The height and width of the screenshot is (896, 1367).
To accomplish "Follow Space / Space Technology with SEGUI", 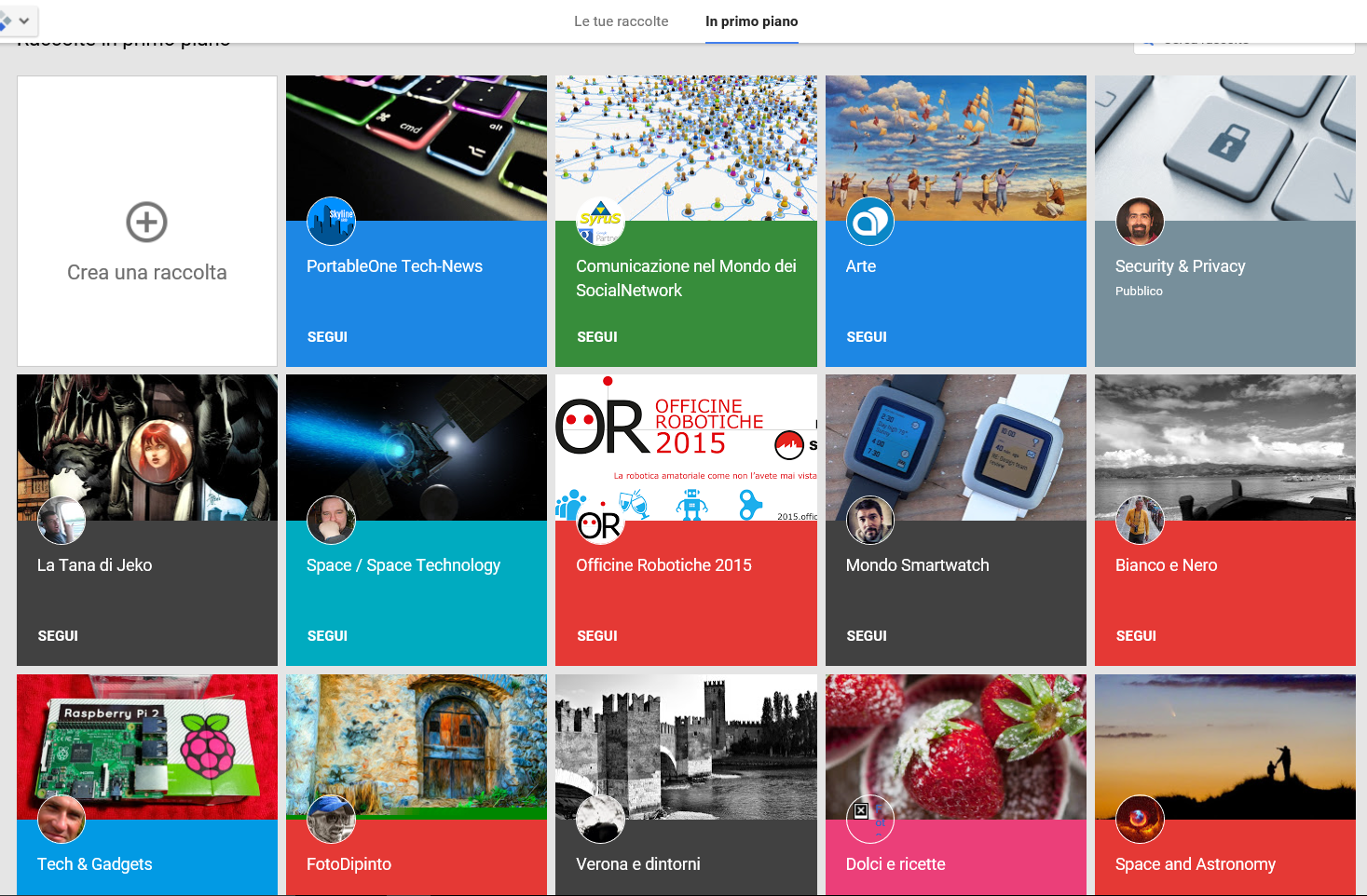I will (x=327, y=636).
